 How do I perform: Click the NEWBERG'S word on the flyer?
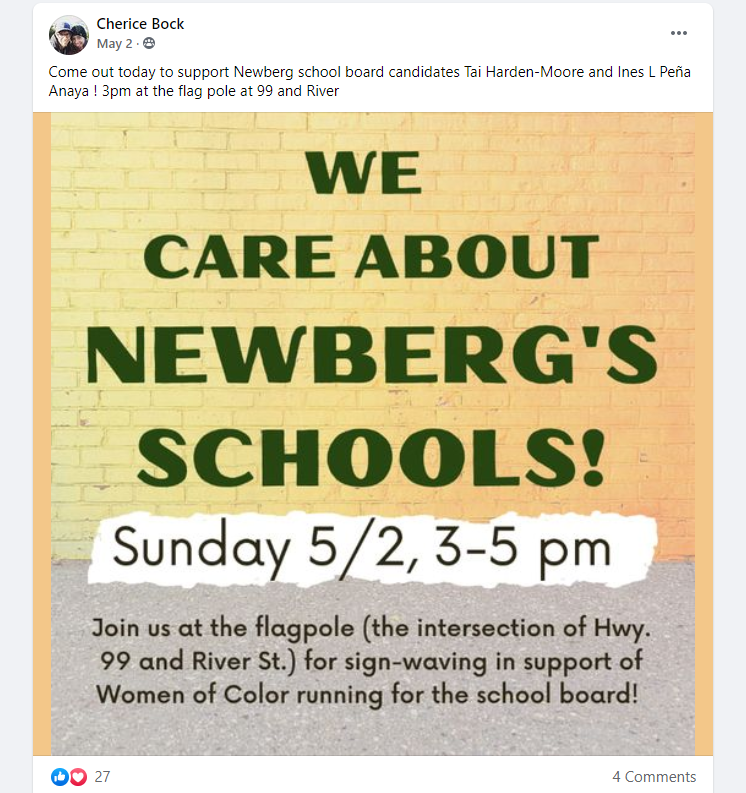(372, 355)
